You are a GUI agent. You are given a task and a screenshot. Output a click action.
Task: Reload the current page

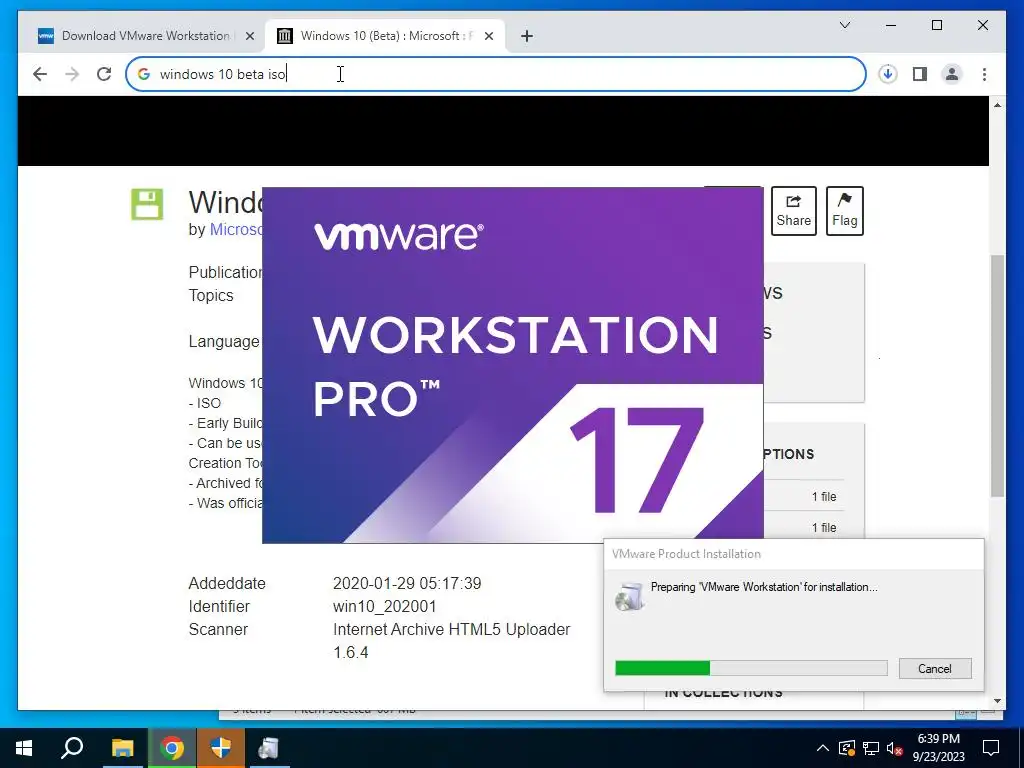104,74
